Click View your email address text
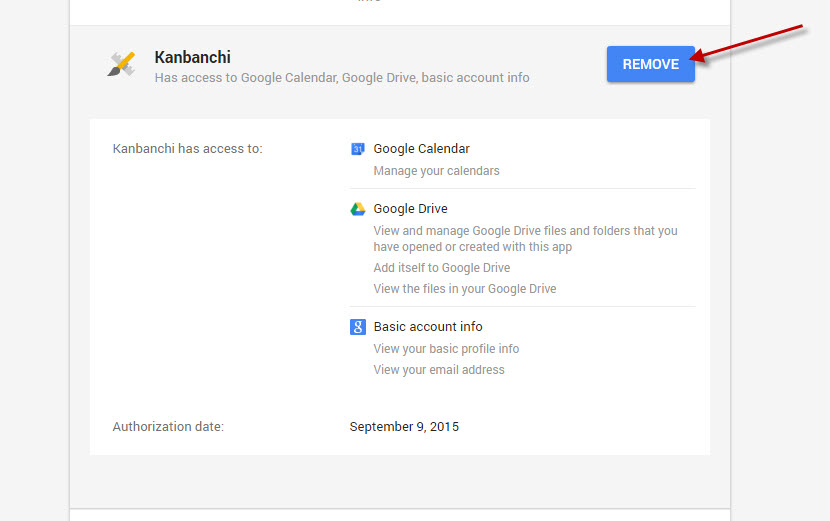830x521 pixels. [439, 370]
